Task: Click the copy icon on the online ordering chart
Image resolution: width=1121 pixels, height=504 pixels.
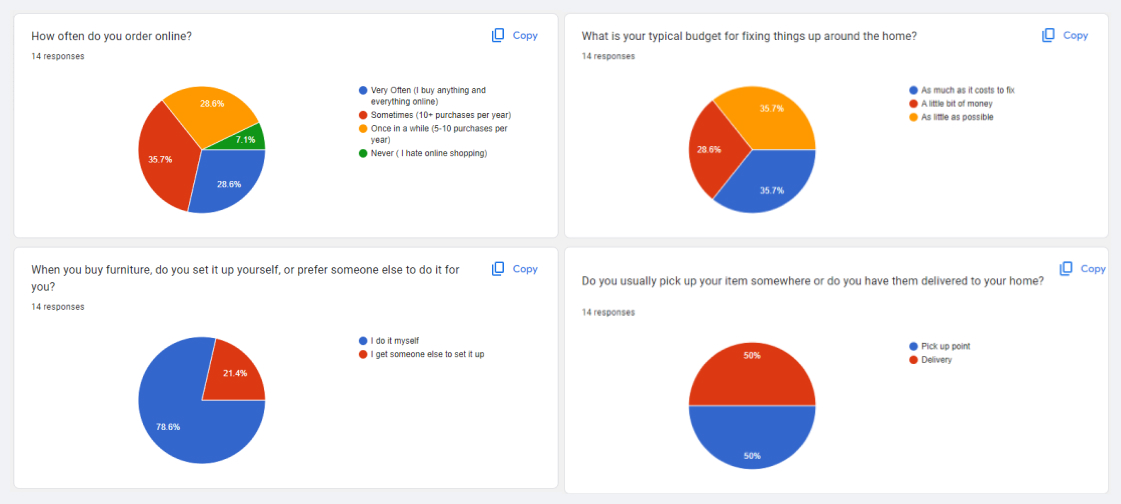Action: tap(498, 35)
